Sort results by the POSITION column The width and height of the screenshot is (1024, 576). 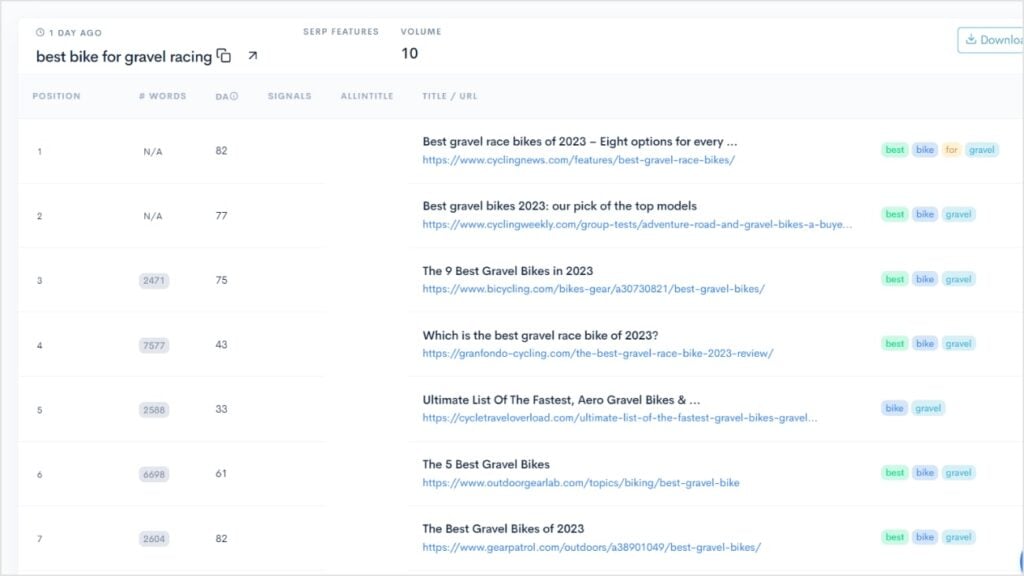coord(56,95)
